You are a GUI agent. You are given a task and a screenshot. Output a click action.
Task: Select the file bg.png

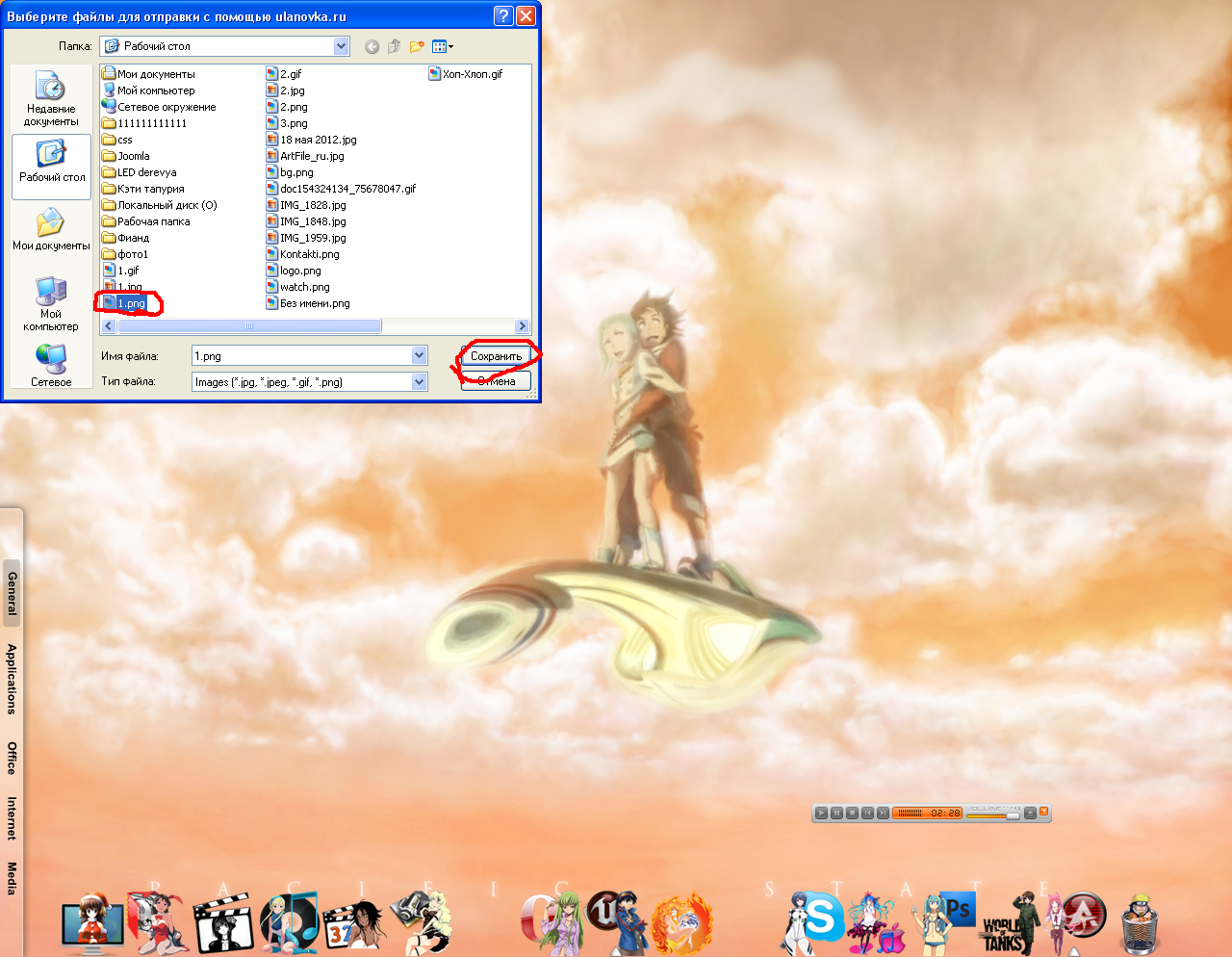[290, 172]
